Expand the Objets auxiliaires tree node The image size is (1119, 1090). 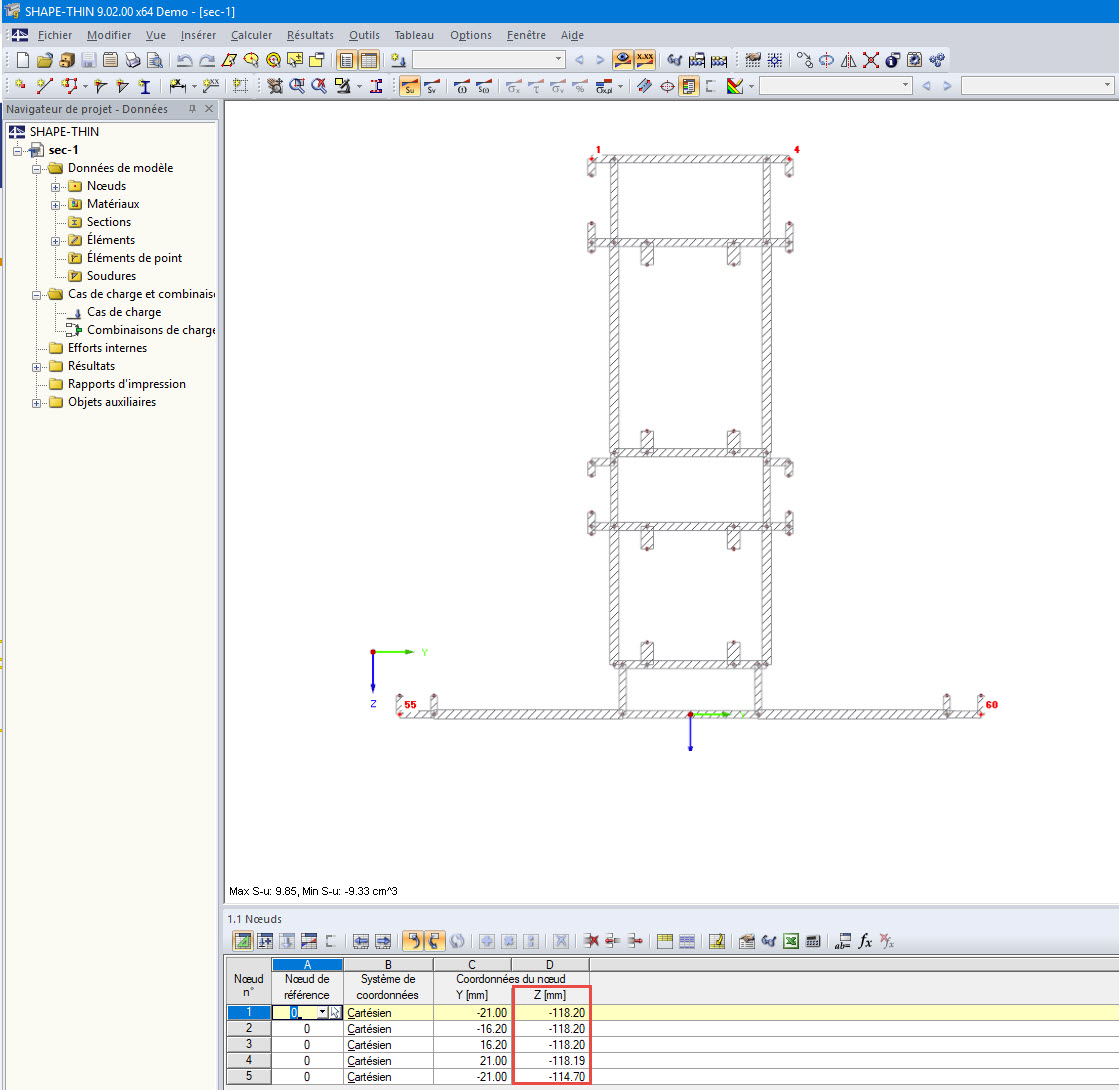coord(36,403)
